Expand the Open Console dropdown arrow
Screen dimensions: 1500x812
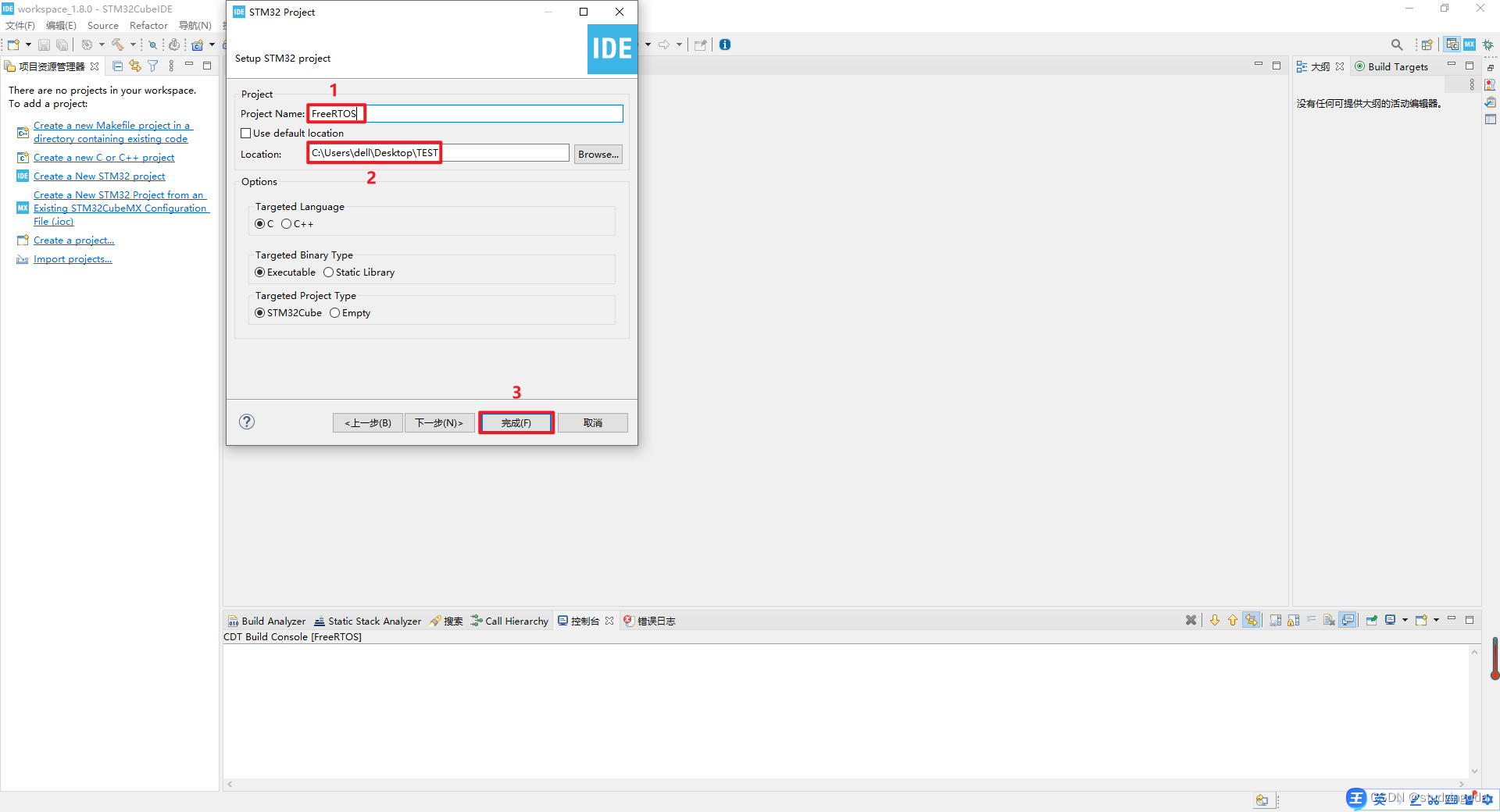pyautogui.click(x=1436, y=621)
